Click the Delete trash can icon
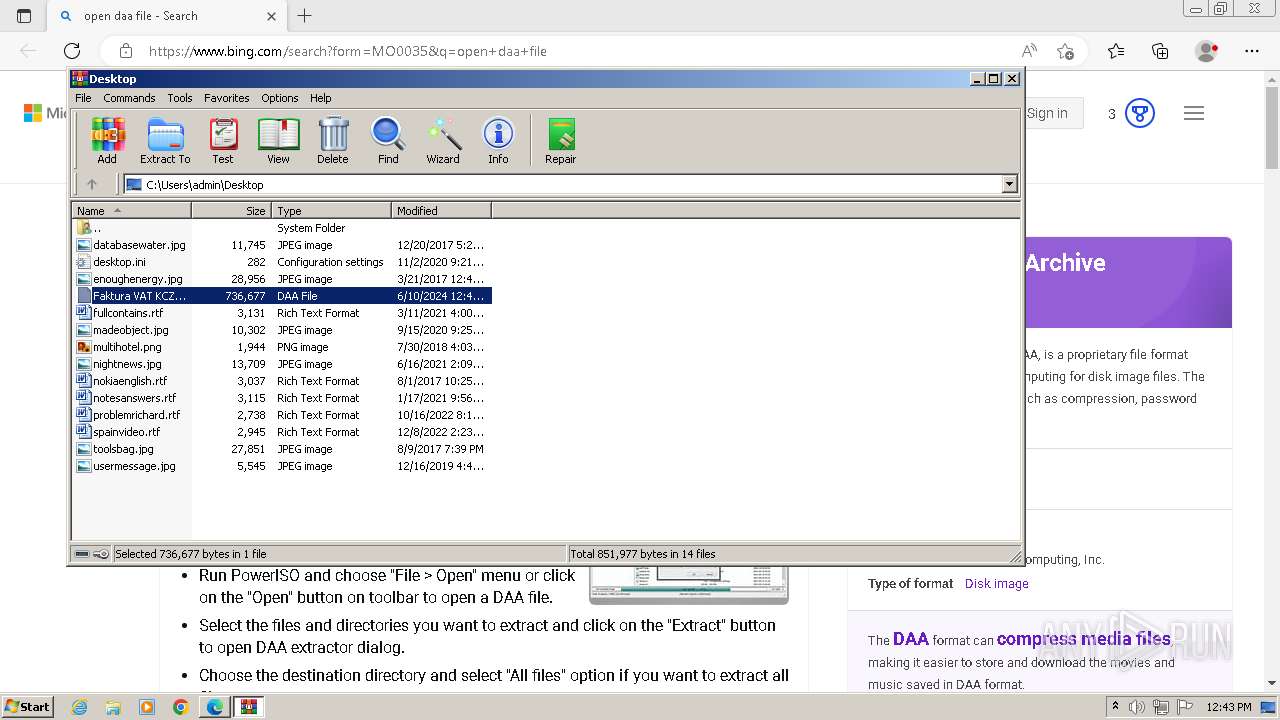1280x720 pixels. 333,140
